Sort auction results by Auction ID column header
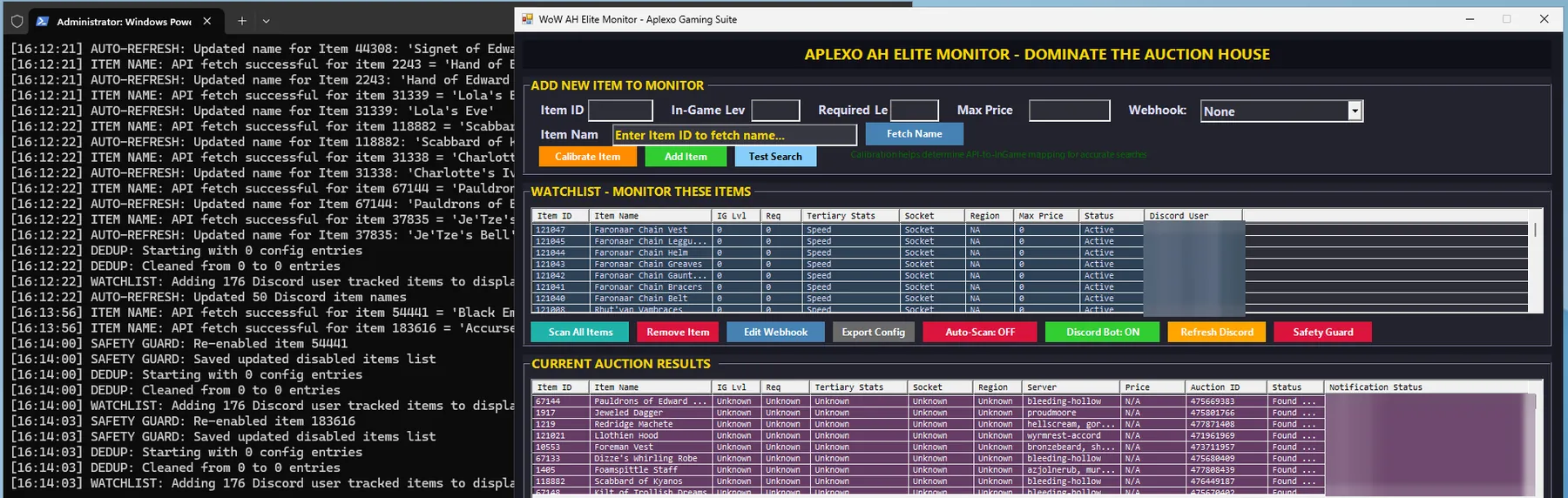 pyautogui.click(x=1226, y=387)
